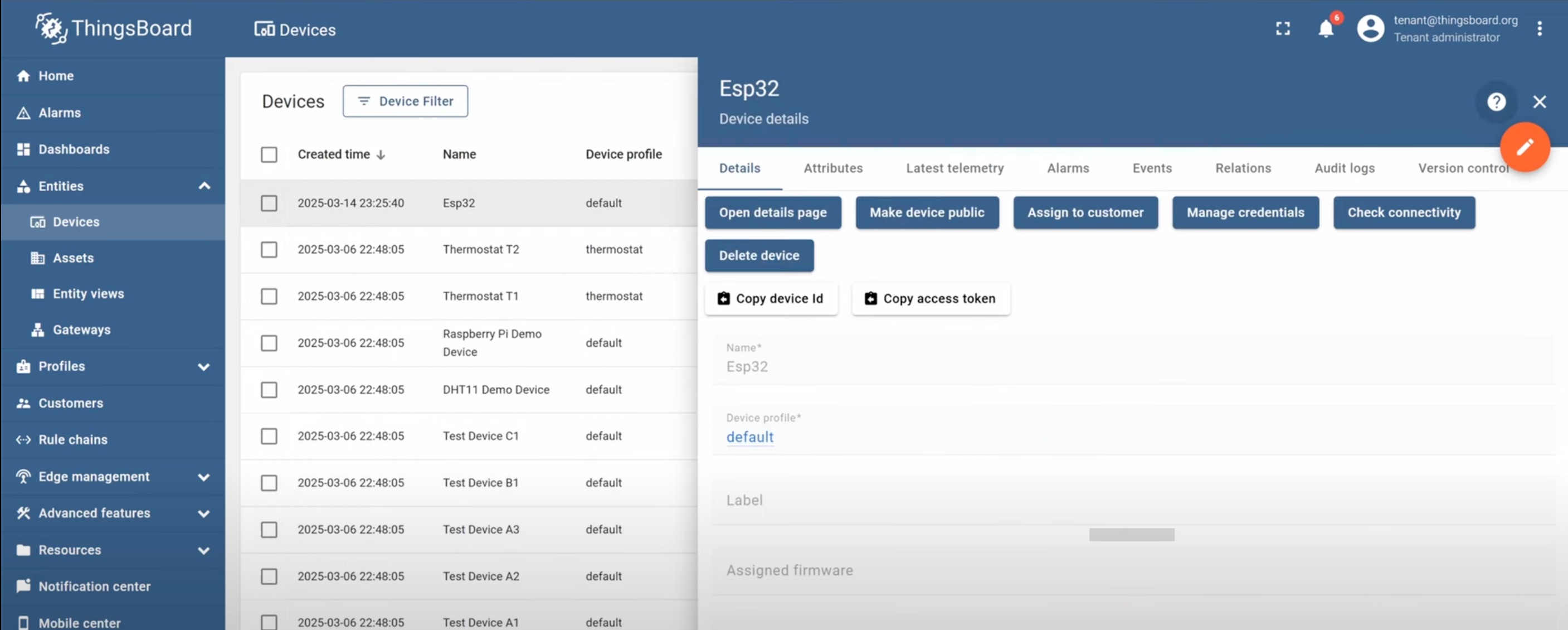Click the Profiles badge icon
Image resolution: width=1568 pixels, height=630 pixels.
pyautogui.click(x=24, y=366)
